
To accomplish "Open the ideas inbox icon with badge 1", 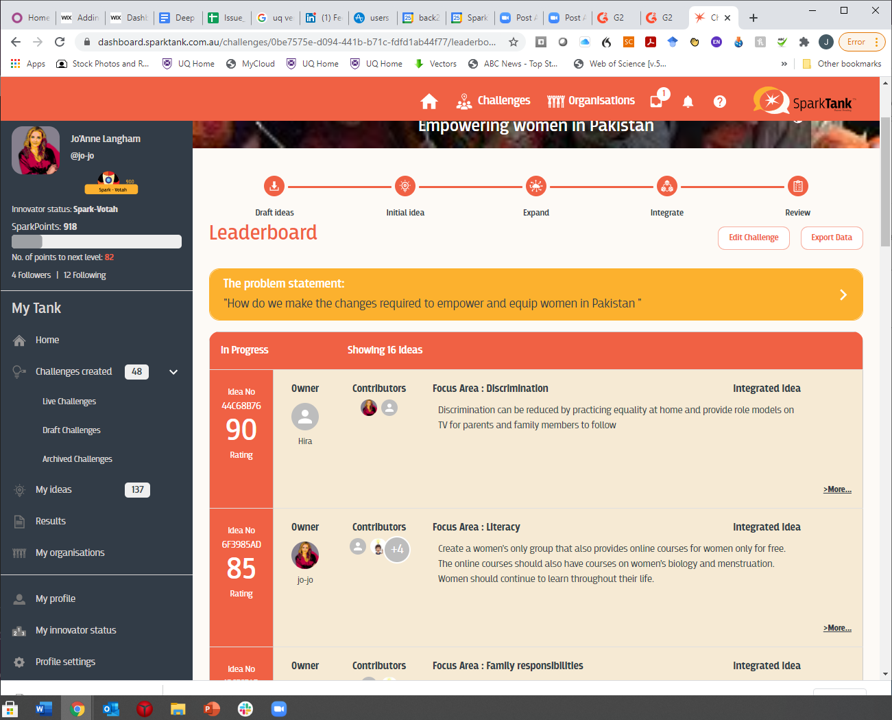I will [655, 101].
